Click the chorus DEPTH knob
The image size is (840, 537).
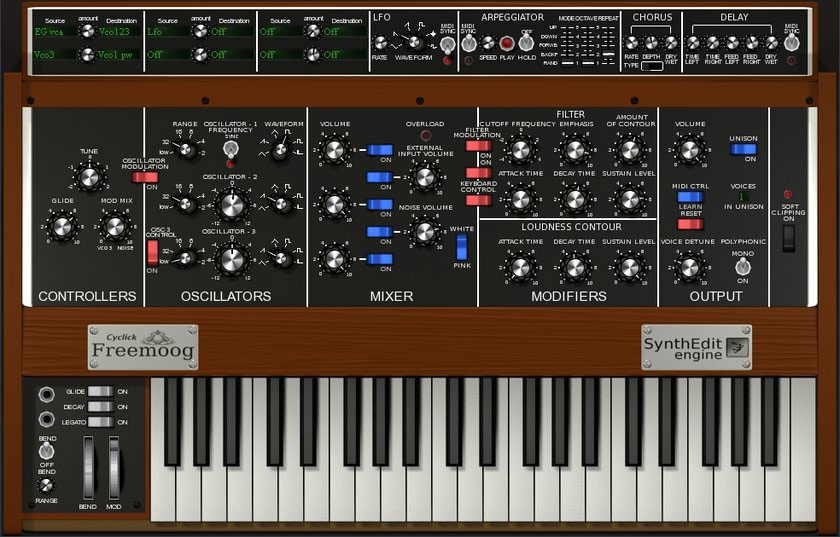(651, 43)
